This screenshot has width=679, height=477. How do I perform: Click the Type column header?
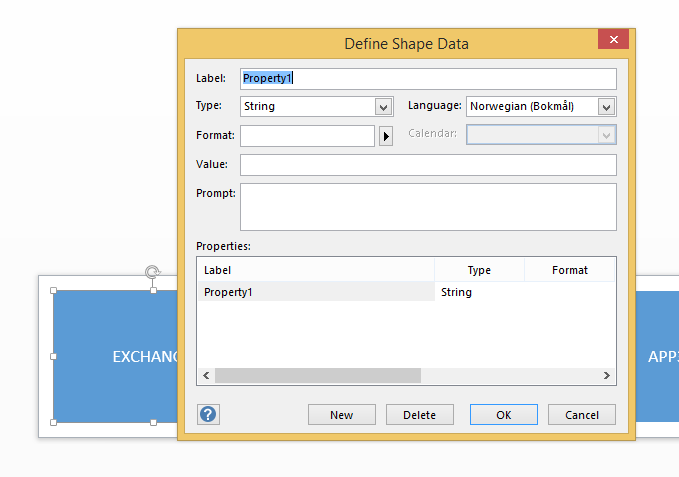click(479, 270)
